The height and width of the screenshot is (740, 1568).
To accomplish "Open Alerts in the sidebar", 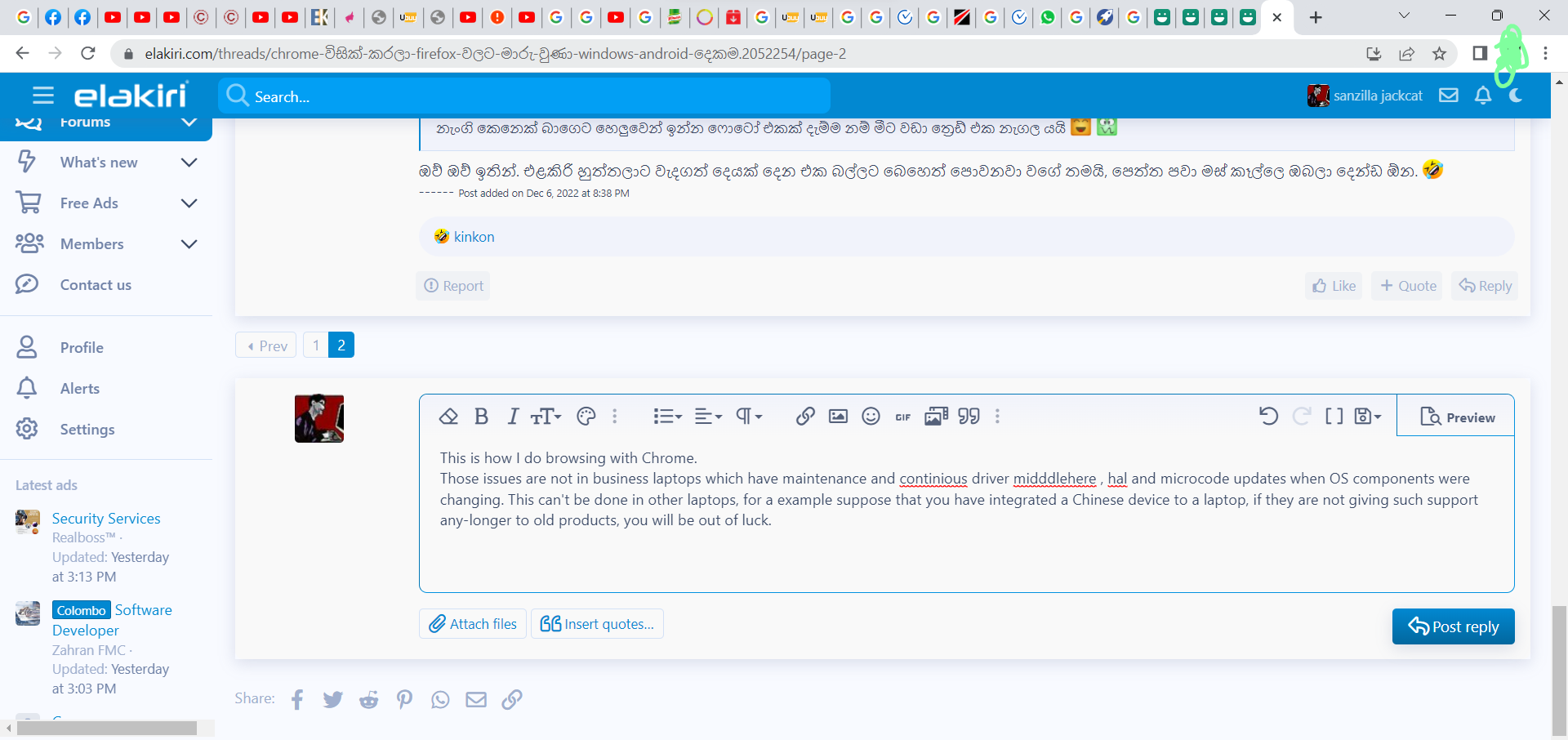I will 80,389.
